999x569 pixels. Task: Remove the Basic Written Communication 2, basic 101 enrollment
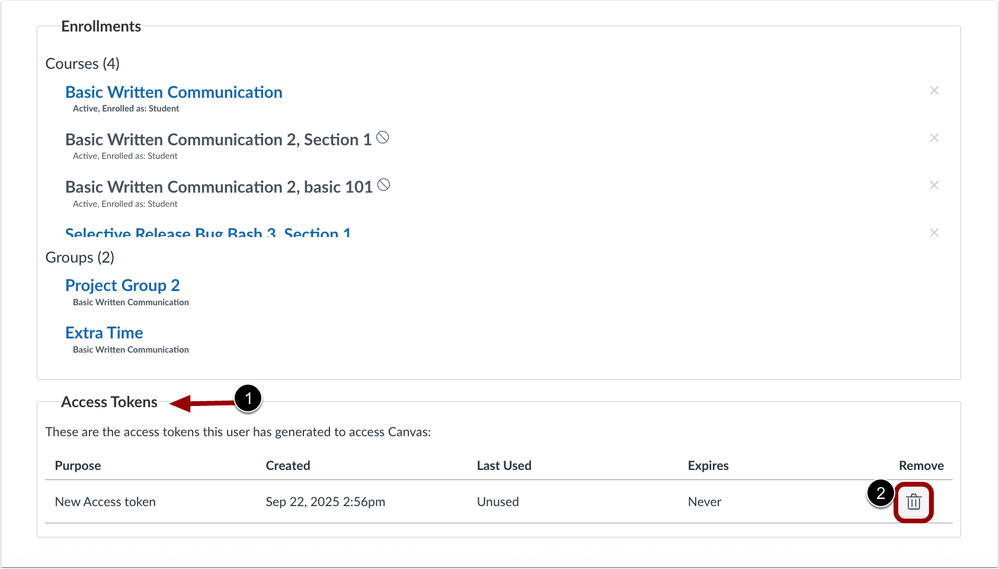[934, 185]
